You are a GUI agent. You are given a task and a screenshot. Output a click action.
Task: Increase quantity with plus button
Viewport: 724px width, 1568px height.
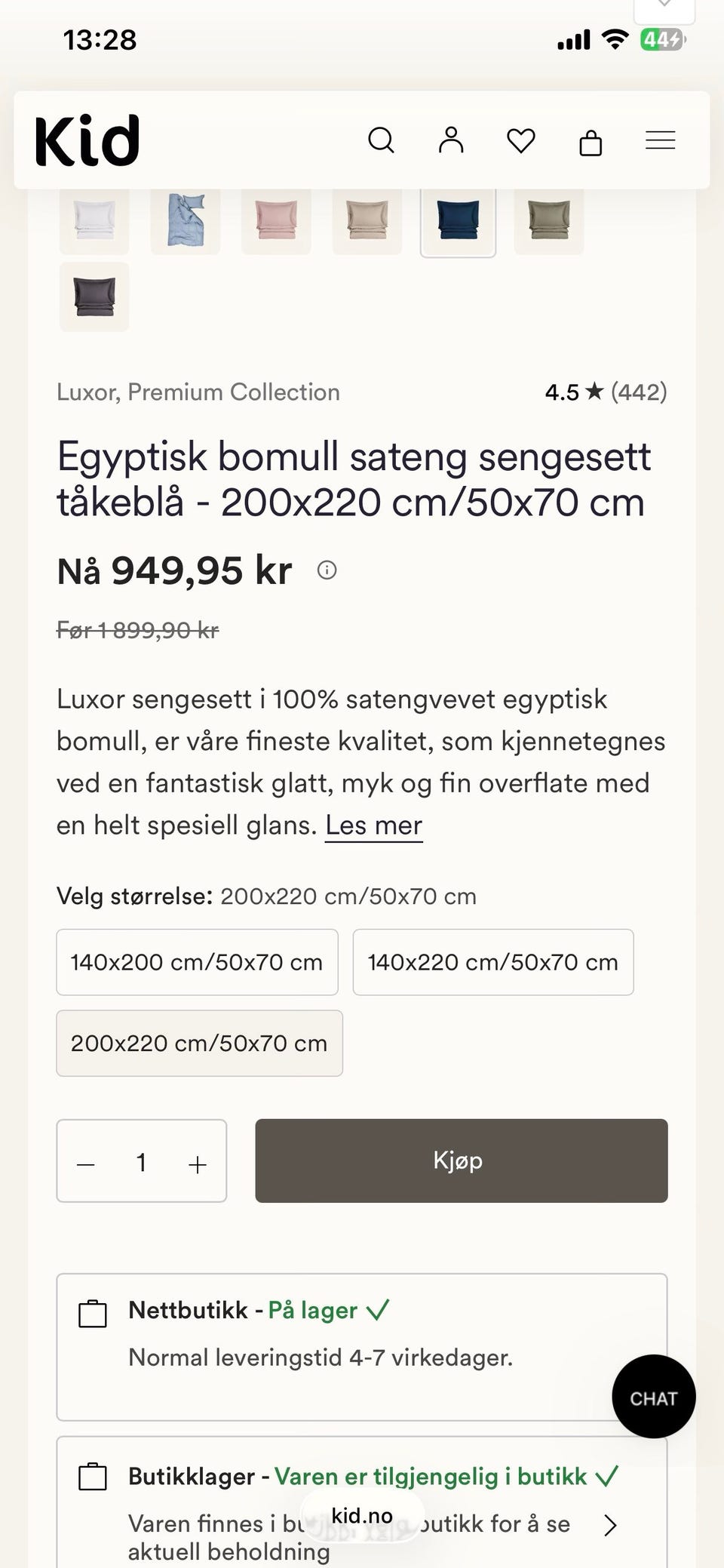198,1164
